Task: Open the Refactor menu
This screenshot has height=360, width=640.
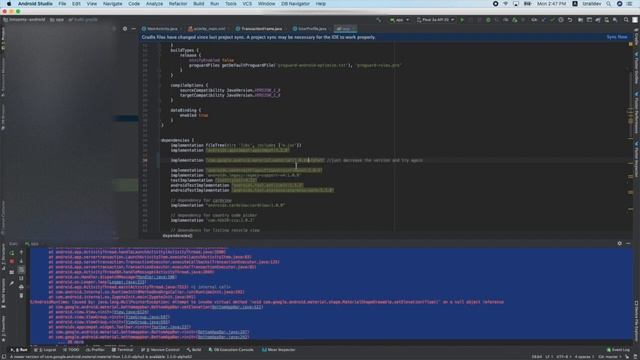Action: point(178,4)
